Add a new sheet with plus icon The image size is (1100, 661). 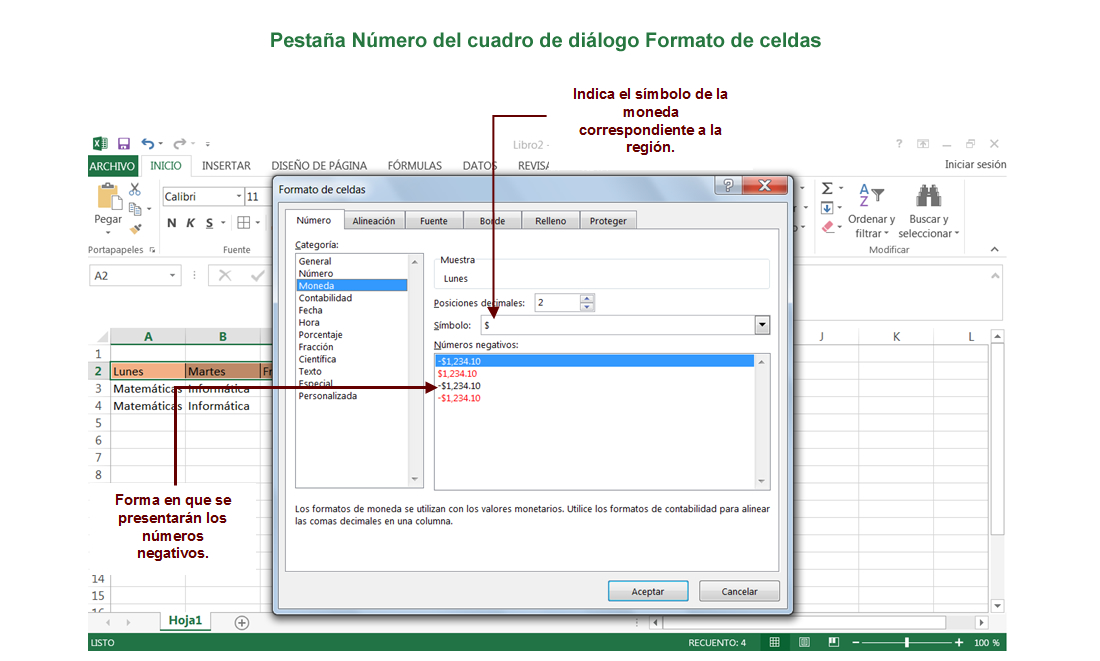[x=241, y=623]
